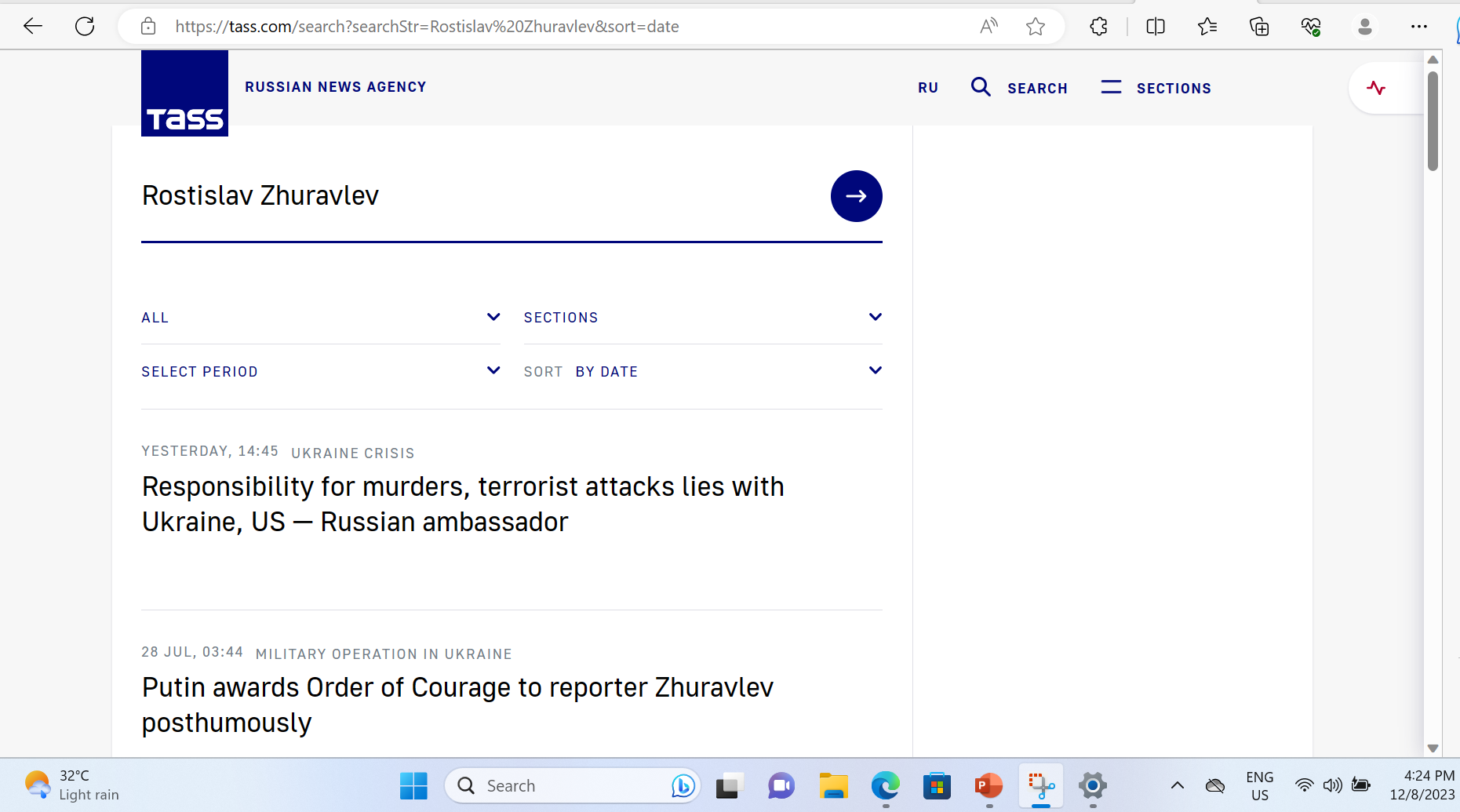Open the Windows Start menu
This screenshot has height=812, width=1460.
click(x=413, y=785)
